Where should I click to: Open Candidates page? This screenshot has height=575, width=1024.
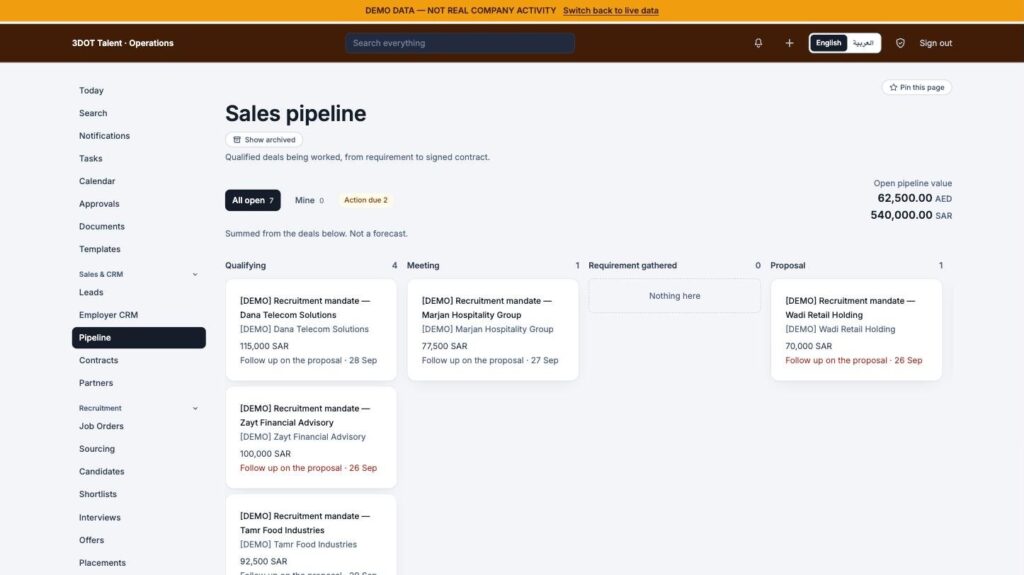(x=138, y=471)
